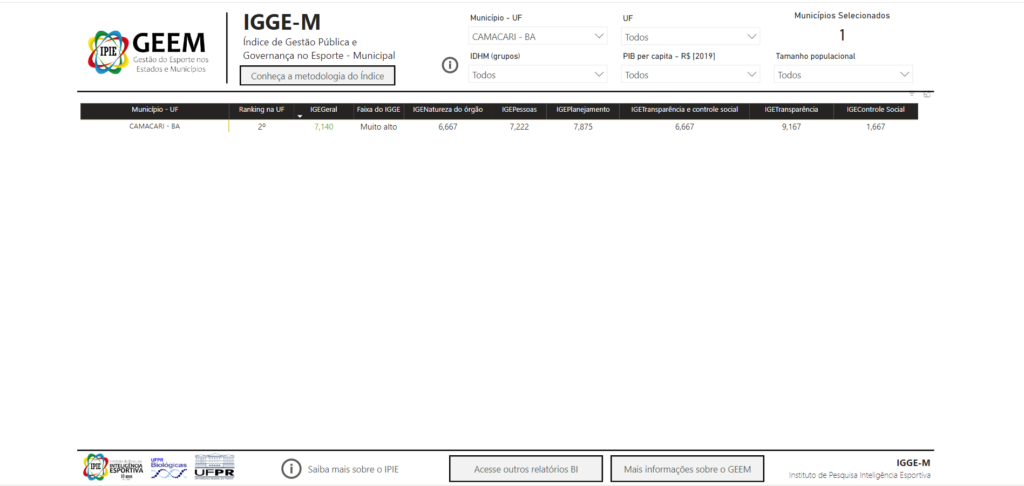Click info icon next to Saiba mais
1024x486 pixels.
point(291,468)
